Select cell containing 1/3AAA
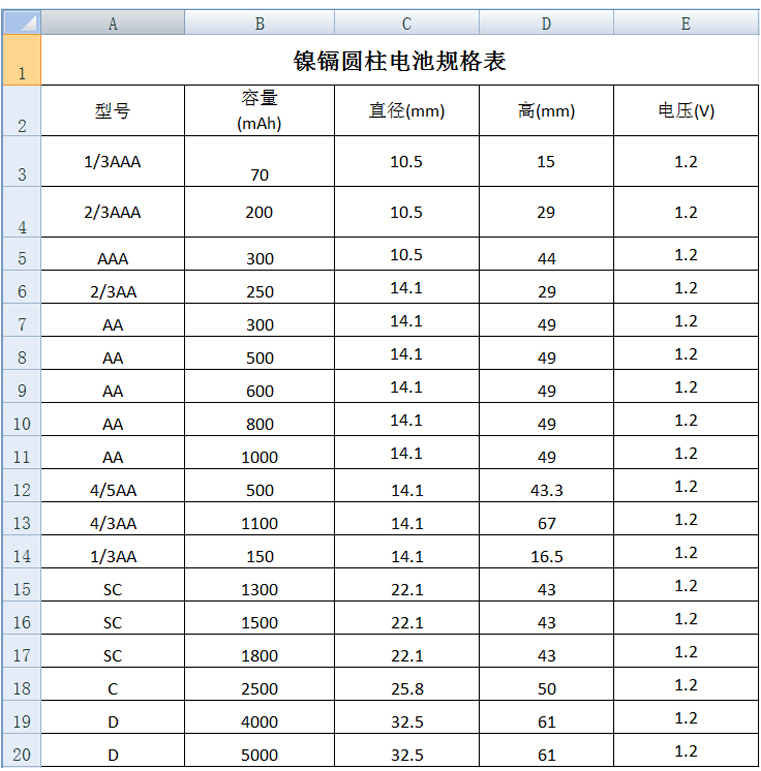 tap(113, 161)
